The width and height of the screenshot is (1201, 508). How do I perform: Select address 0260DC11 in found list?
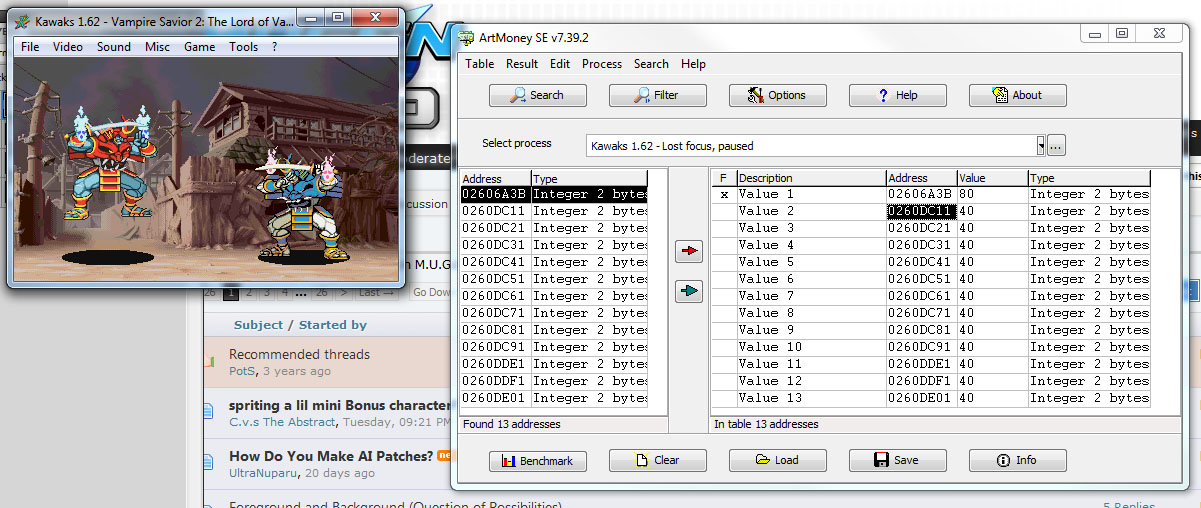pyautogui.click(x=495, y=212)
